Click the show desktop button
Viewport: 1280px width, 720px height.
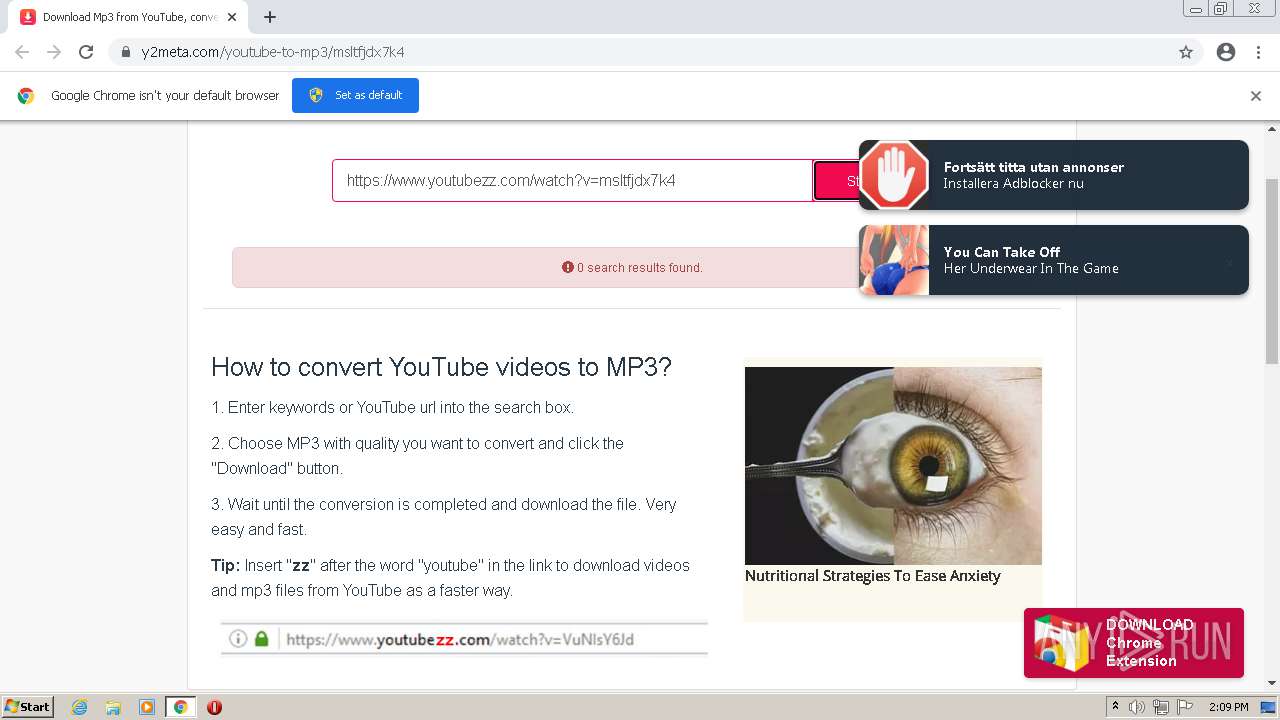point(1269,707)
